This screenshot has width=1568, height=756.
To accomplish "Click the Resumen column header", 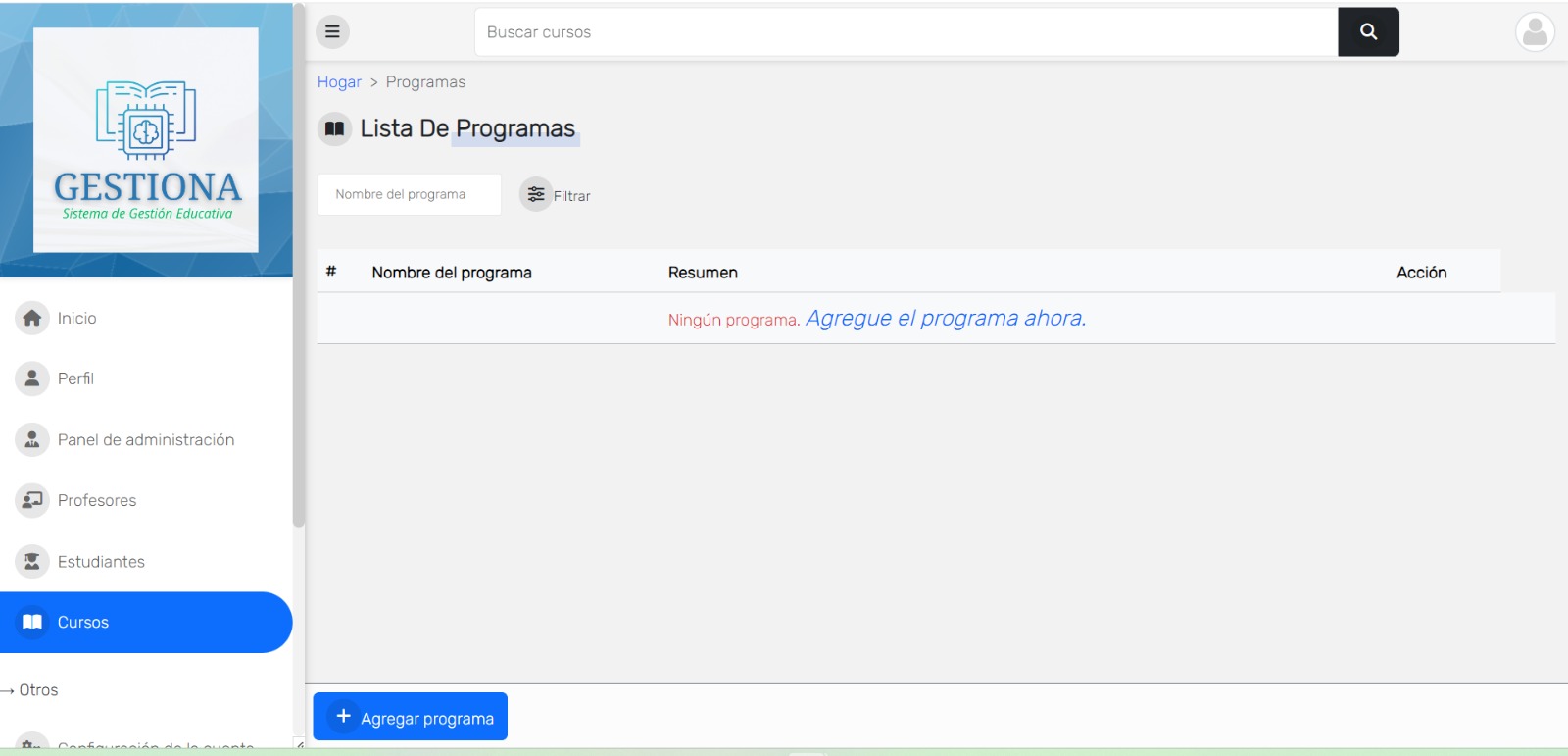I will pos(703,273).
